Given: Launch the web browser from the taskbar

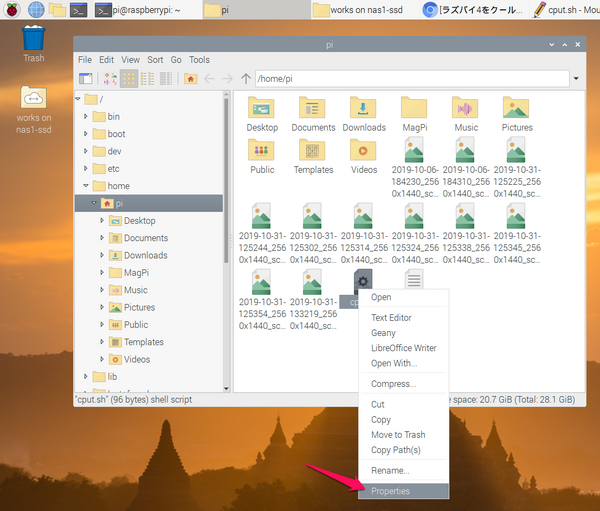Looking at the screenshot, I should (36, 10).
